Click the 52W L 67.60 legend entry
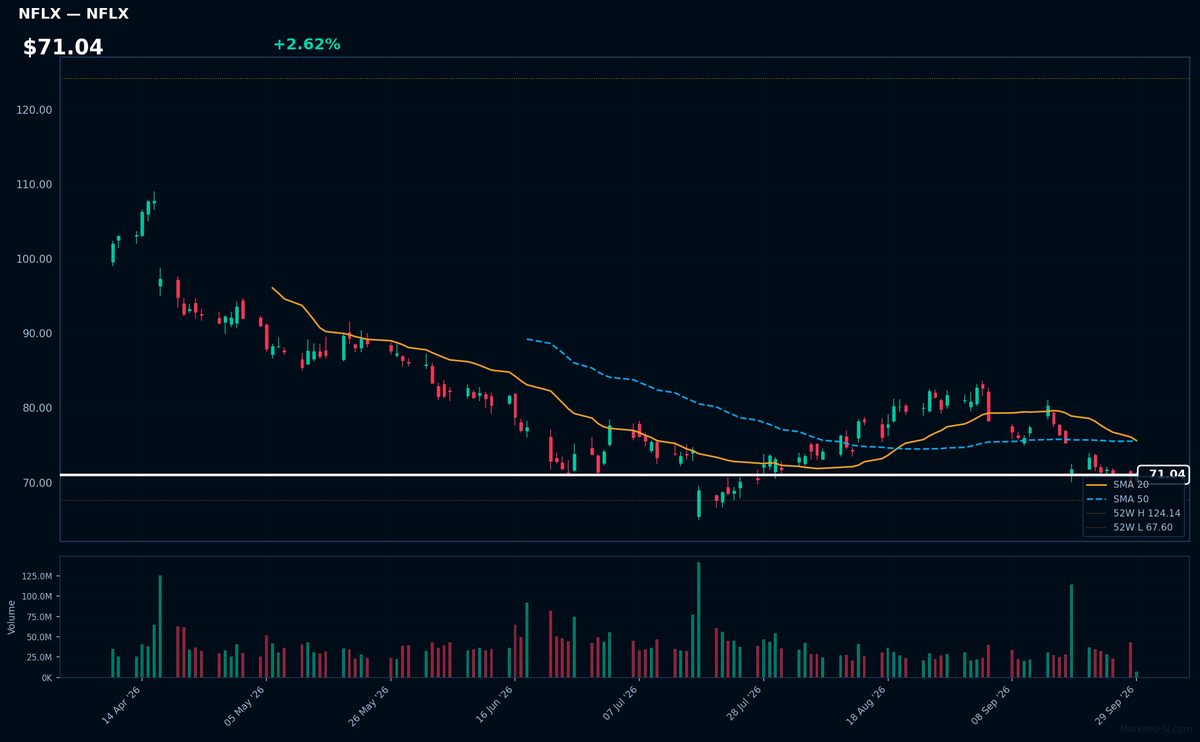The image size is (1200, 742). pyautogui.click(x=1143, y=527)
